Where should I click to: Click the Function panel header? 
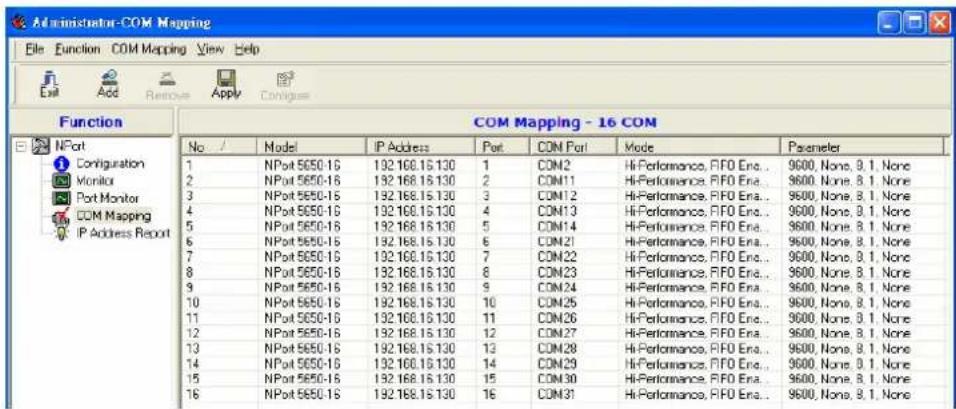(90, 122)
